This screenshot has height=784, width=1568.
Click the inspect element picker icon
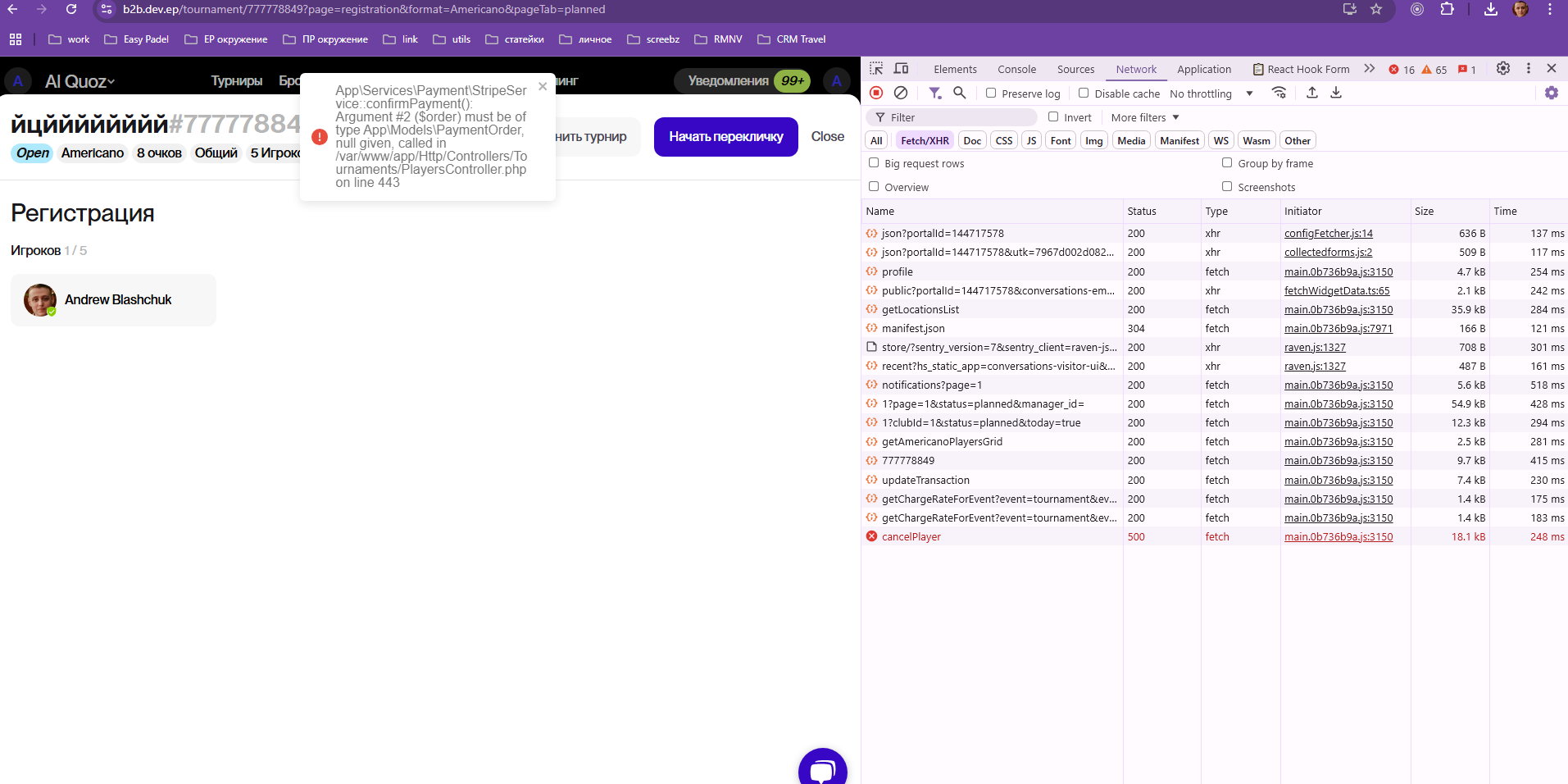pos(876,69)
